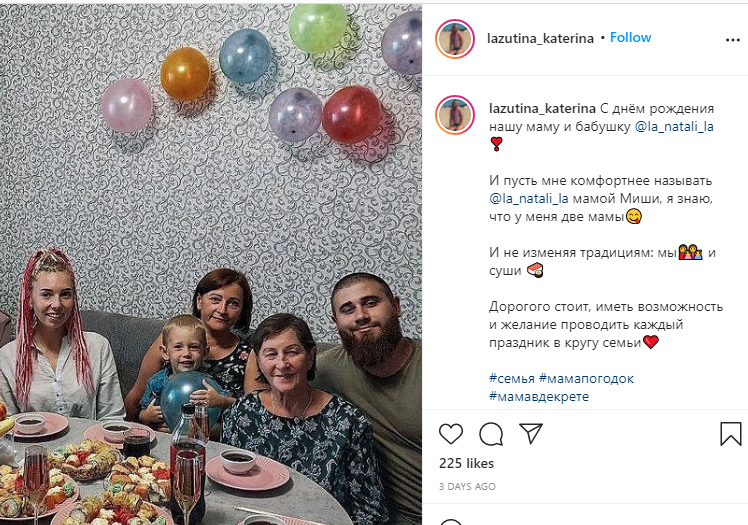Viewport: 748px width, 525px height.
Task: Click the 3 DAYS AGO timestamp
Action: tap(467, 487)
